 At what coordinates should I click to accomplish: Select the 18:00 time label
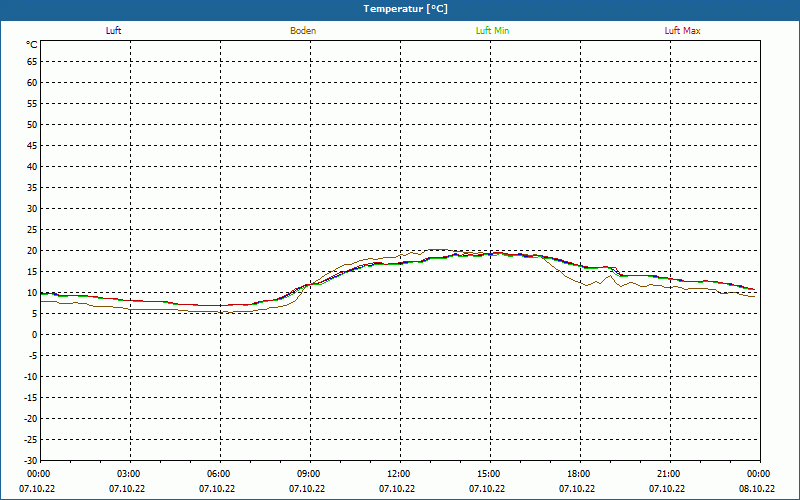(579, 474)
